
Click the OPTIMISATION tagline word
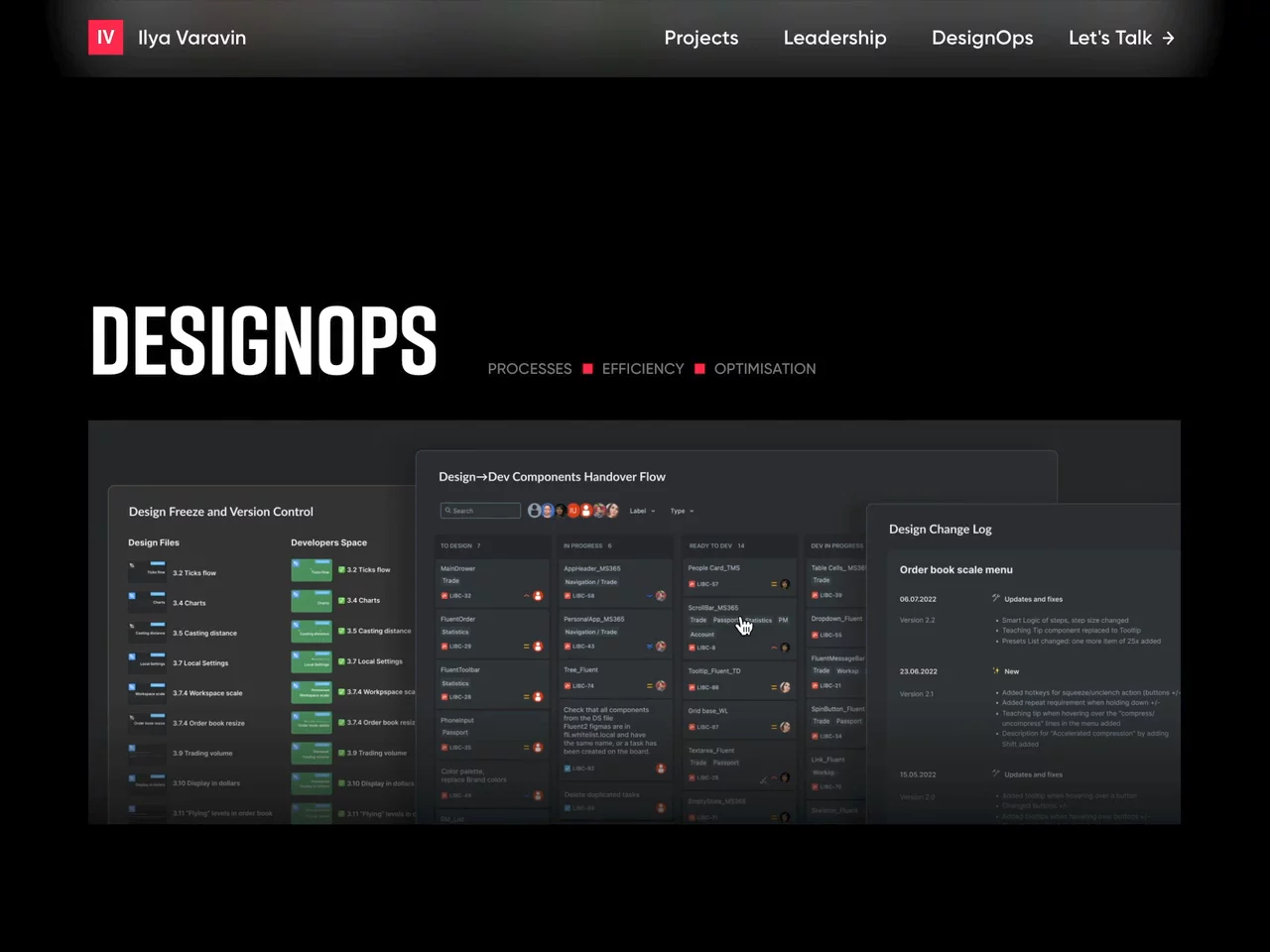(765, 369)
